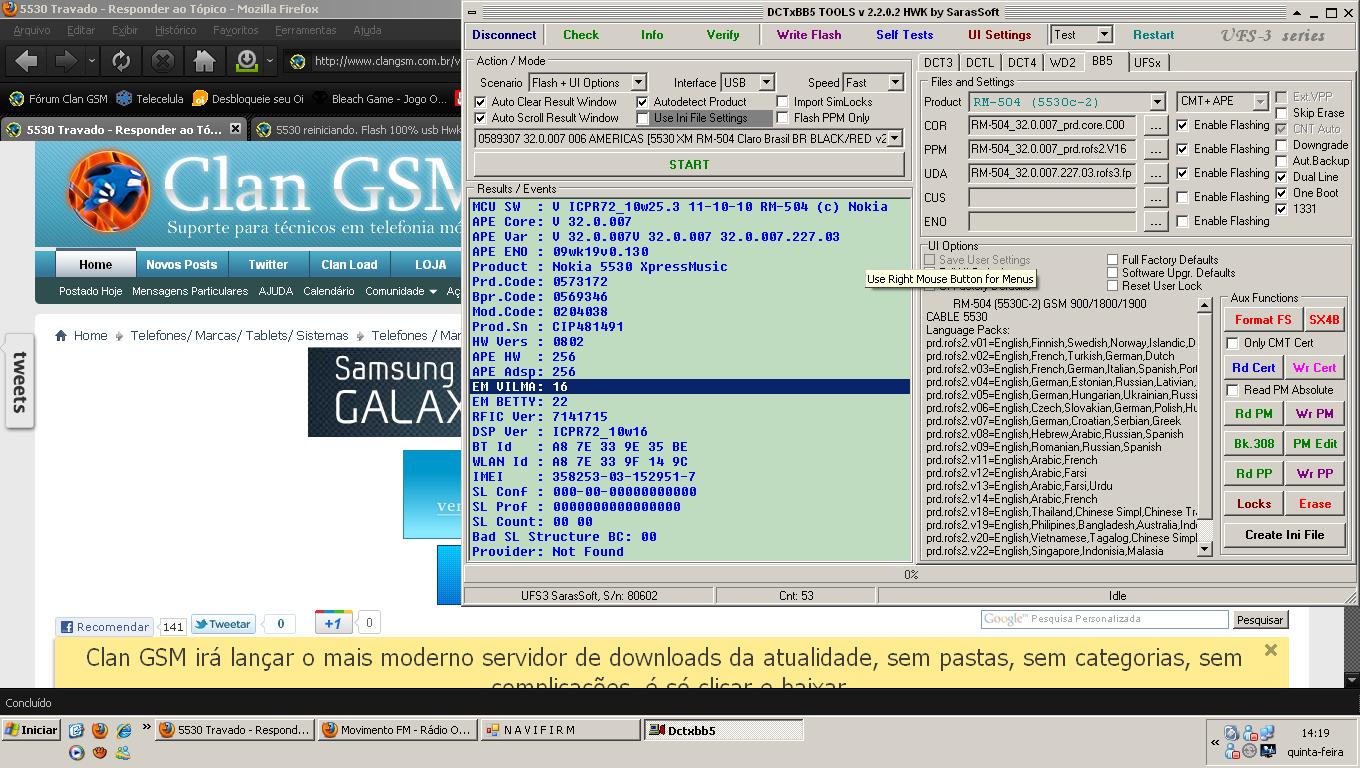1360x768 pixels.
Task: Enable Flash PPM Only option
Action: 783,118
